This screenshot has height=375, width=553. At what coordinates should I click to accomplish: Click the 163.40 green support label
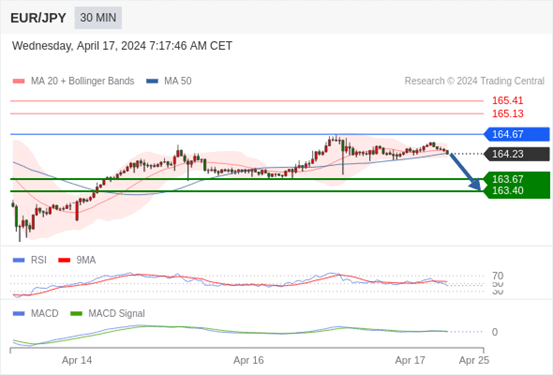[508, 190]
